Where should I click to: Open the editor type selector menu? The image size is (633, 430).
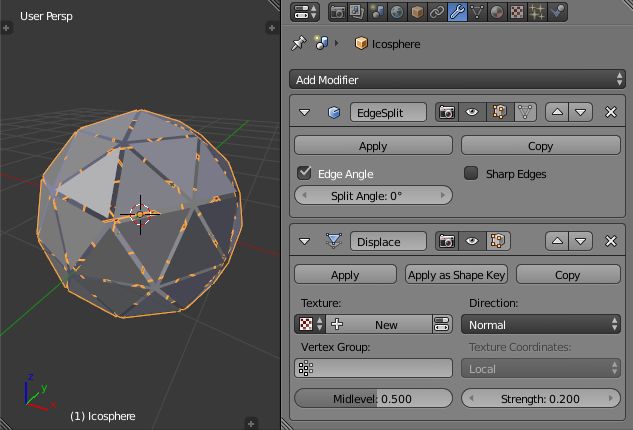pyautogui.click(x=305, y=12)
